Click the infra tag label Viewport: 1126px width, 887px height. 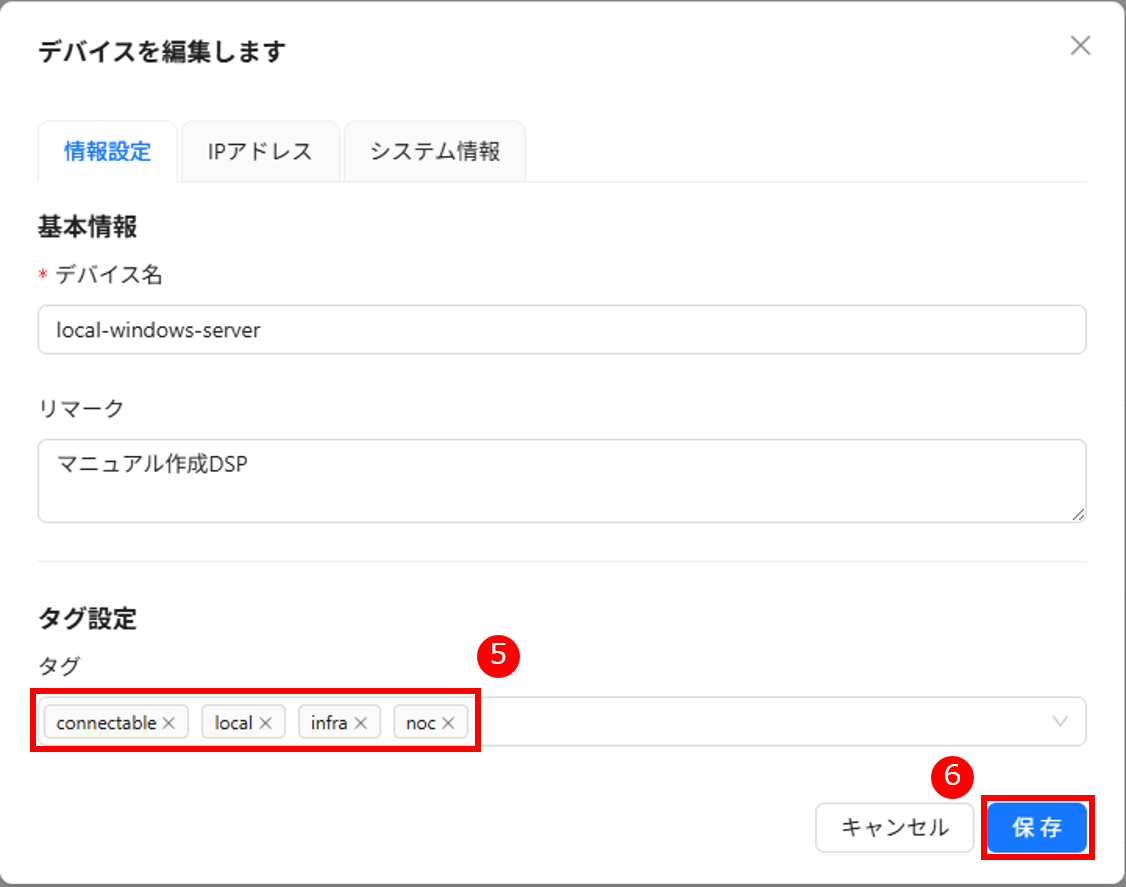pos(329,723)
